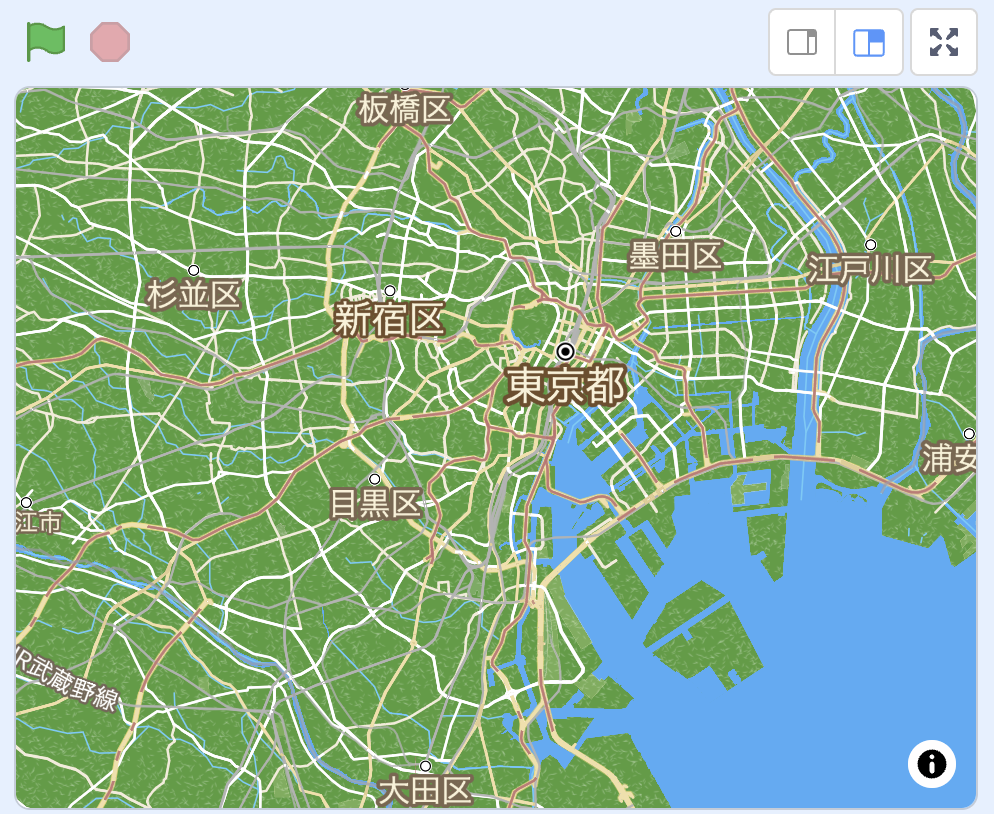Click the marker dot above 杉並区
The width and height of the screenshot is (994, 814).
[x=194, y=270]
